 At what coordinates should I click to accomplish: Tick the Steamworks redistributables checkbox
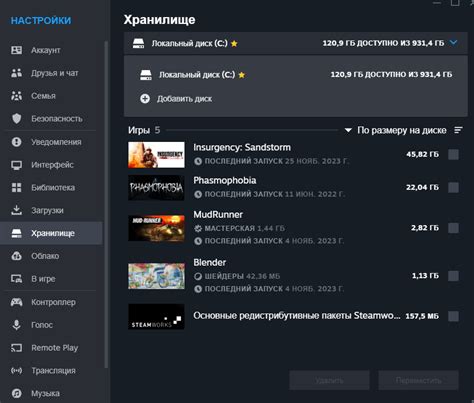point(453,316)
